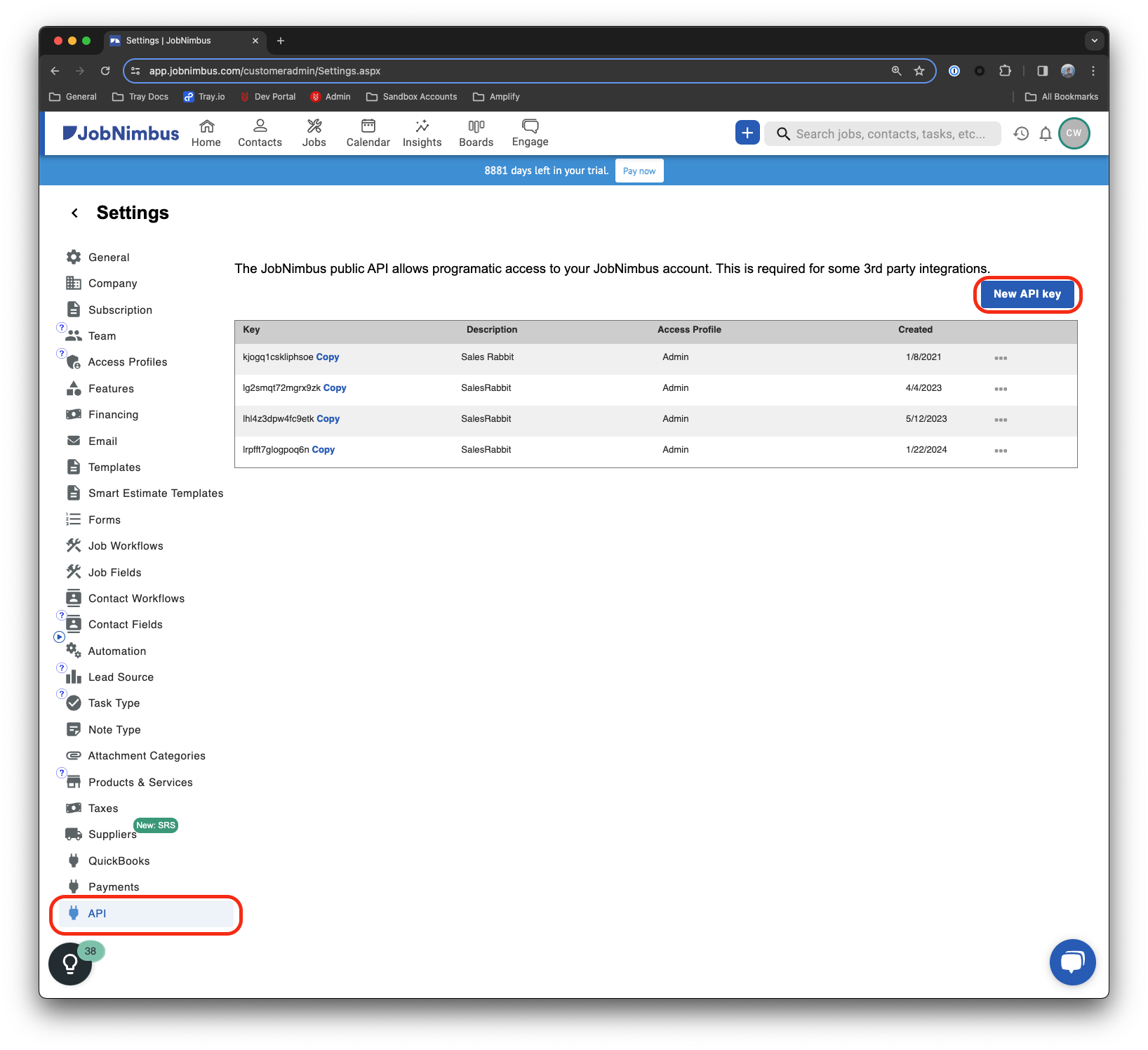The height and width of the screenshot is (1050, 1148).
Task: Open the Financing settings section
Action: (x=113, y=415)
